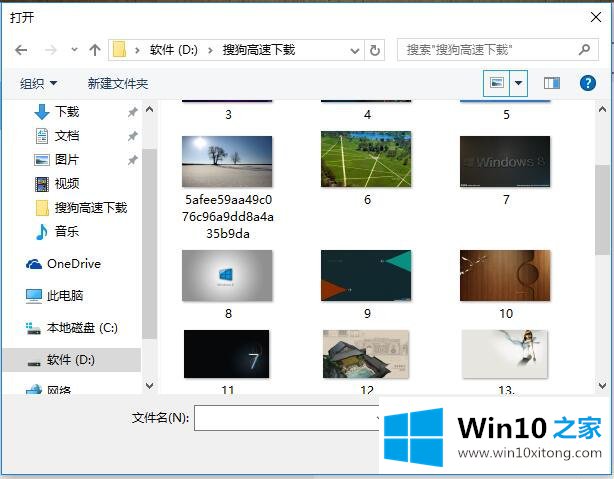
Task: Select image 11 dark 7 thumbnail
Action: pos(226,354)
